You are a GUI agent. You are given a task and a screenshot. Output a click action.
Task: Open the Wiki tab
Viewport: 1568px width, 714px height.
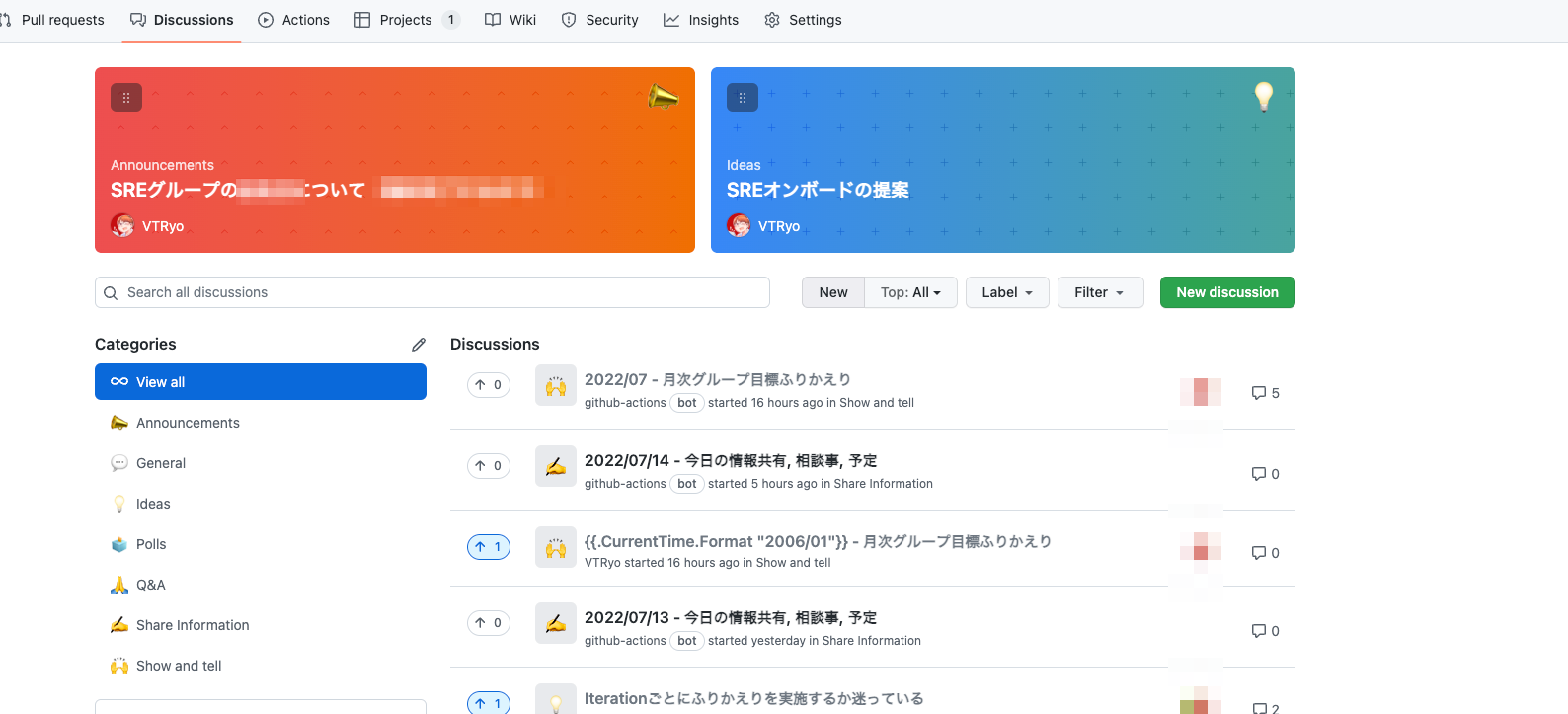pos(510,20)
